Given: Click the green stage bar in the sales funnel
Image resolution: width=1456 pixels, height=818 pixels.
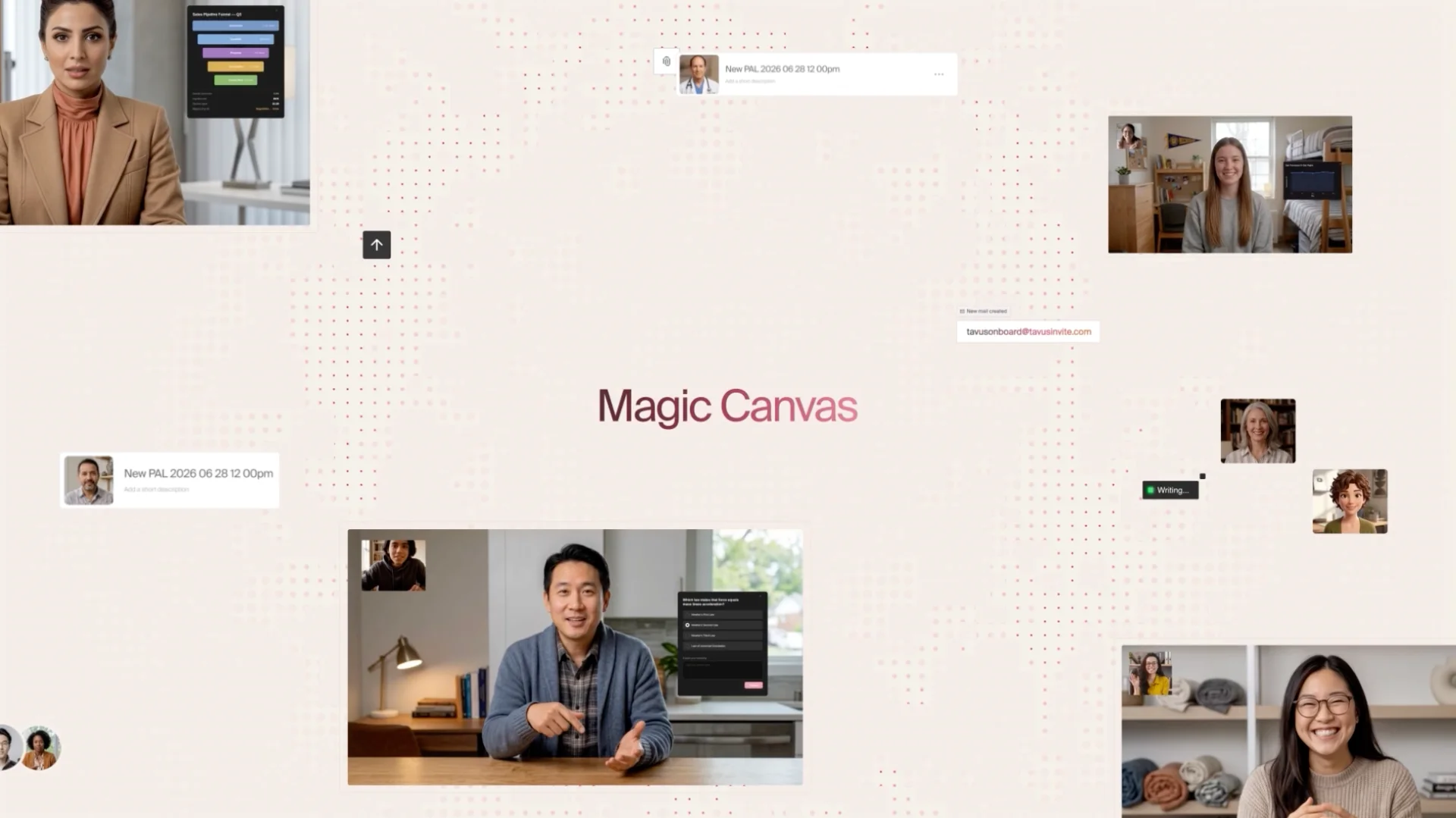Looking at the screenshot, I should (x=236, y=80).
